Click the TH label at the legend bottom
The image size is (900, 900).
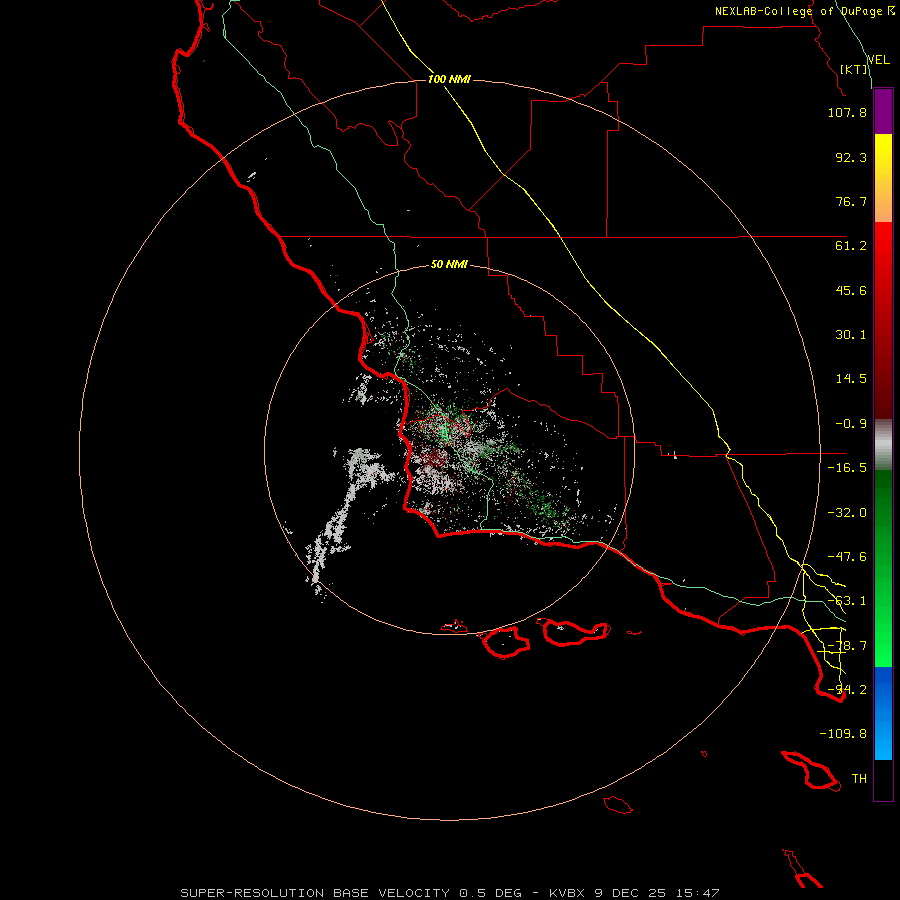(859, 779)
